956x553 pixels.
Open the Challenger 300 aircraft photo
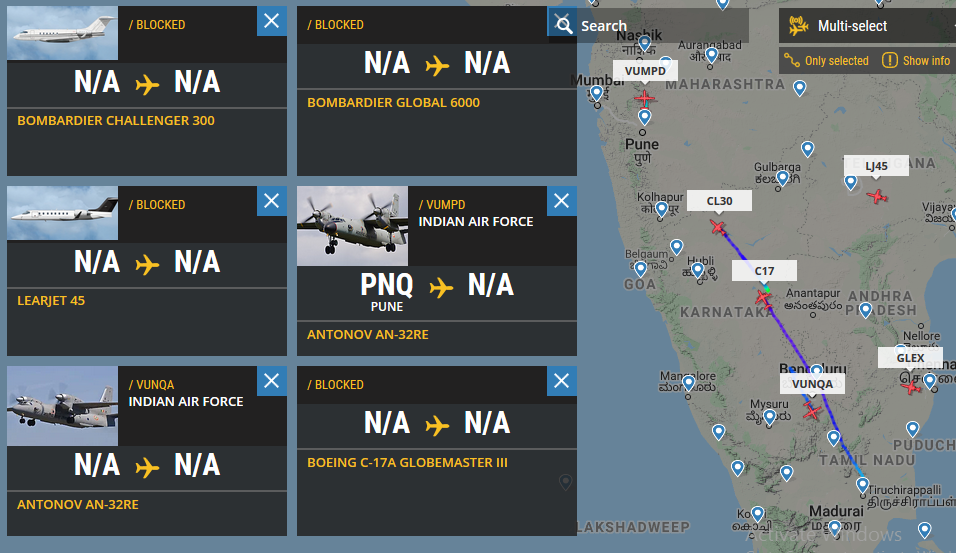coord(62,33)
